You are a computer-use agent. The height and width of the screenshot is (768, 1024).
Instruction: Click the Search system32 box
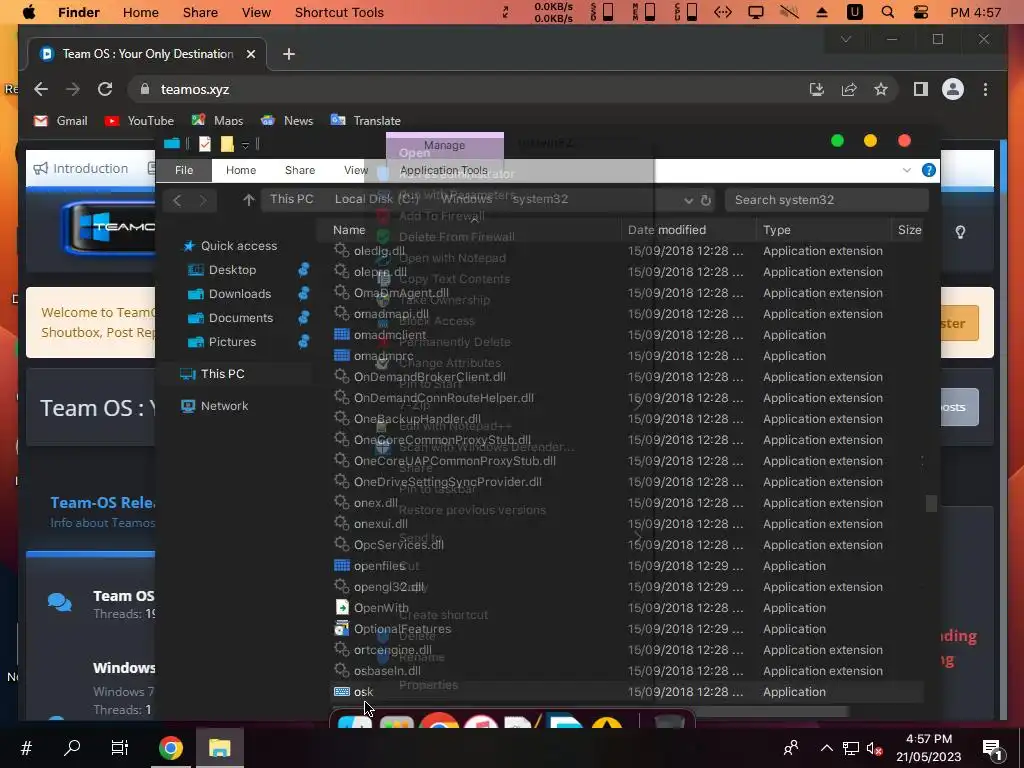[x=827, y=200]
